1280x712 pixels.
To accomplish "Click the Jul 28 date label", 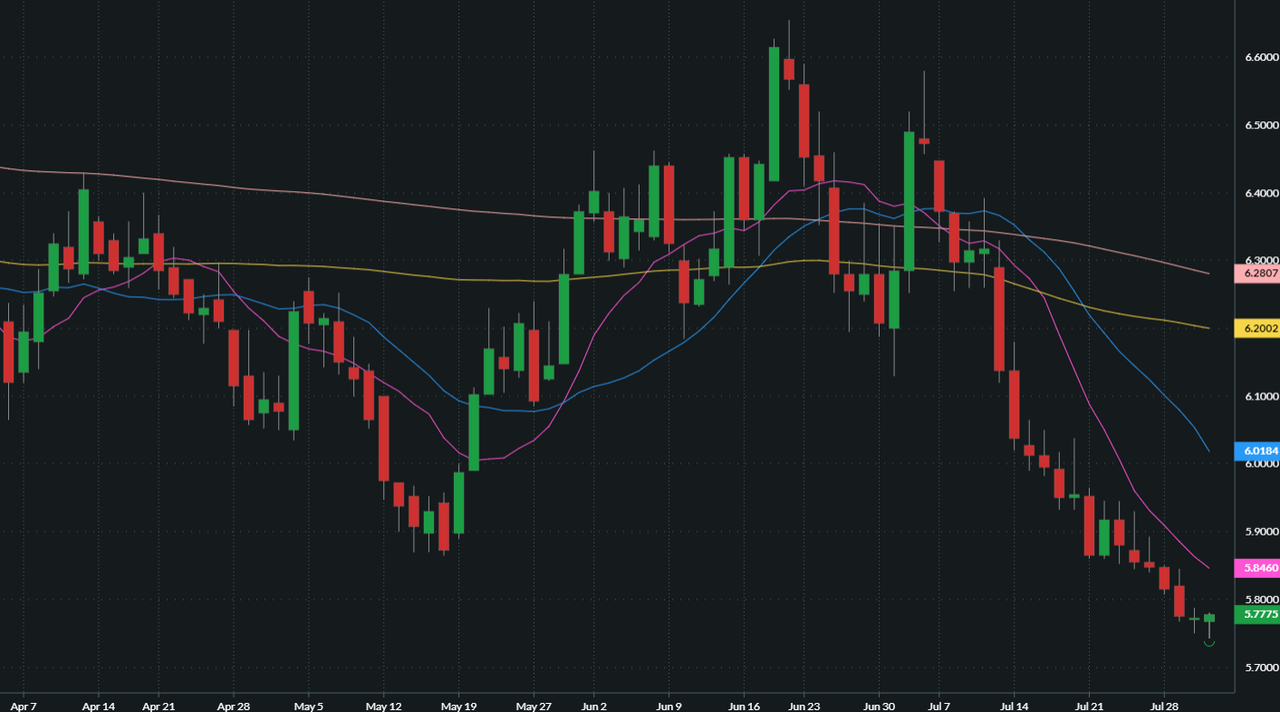I will click(x=1165, y=704).
